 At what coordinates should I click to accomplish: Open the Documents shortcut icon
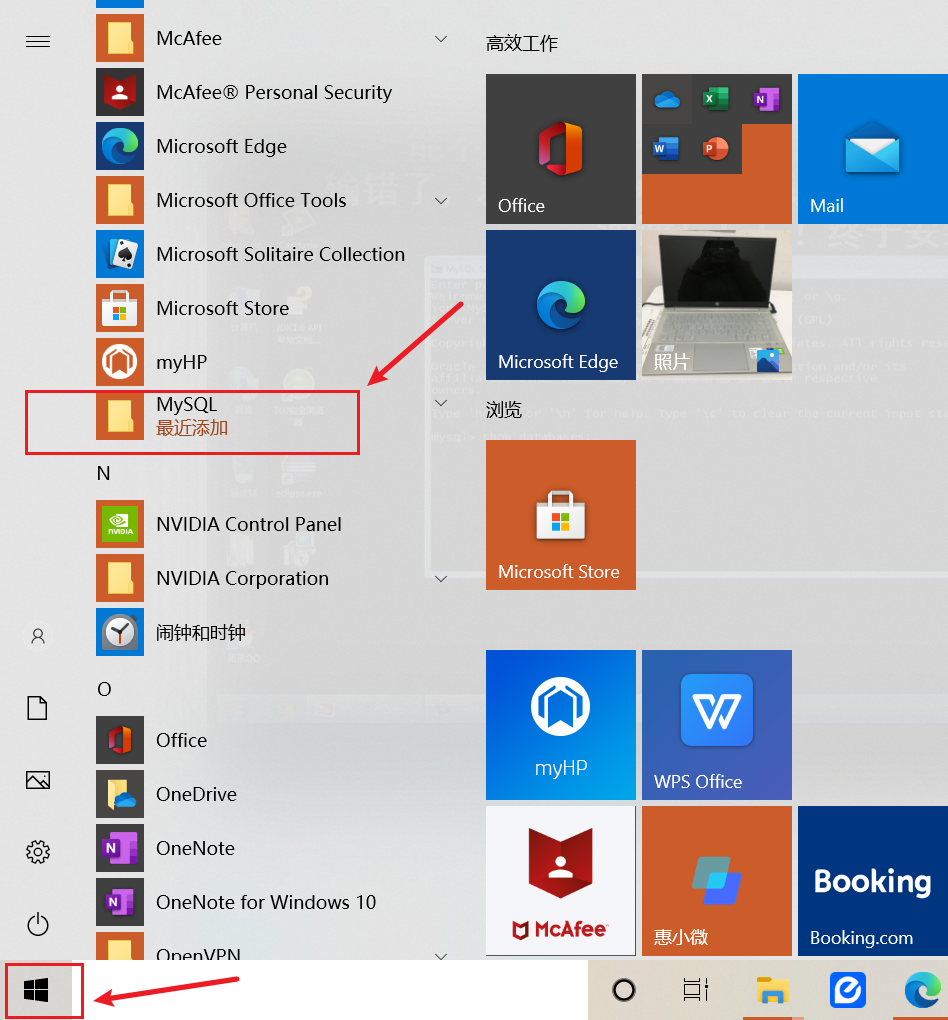tap(38, 708)
